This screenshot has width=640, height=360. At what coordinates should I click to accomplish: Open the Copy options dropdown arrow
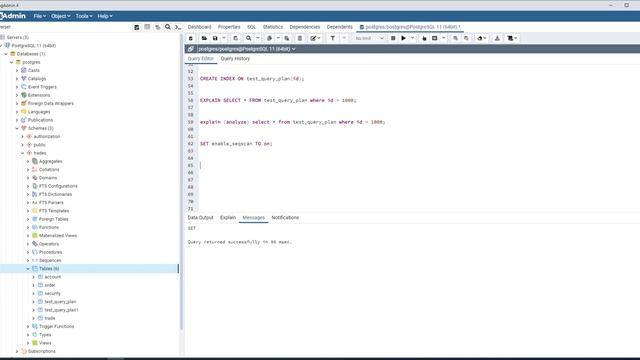tap(278, 38)
